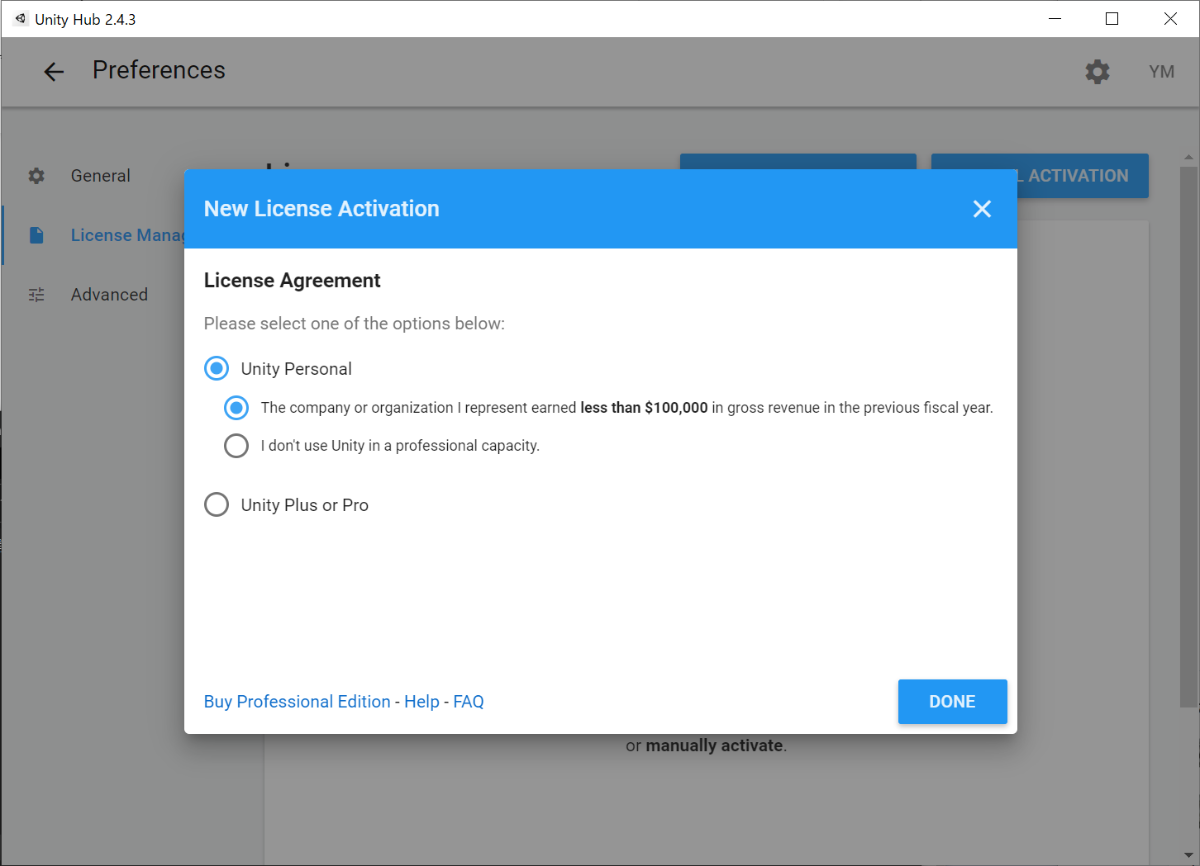This screenshot has width=1200, height=866.
Task: Click the "Please select one of the options below" text
Action: point(354,324)
